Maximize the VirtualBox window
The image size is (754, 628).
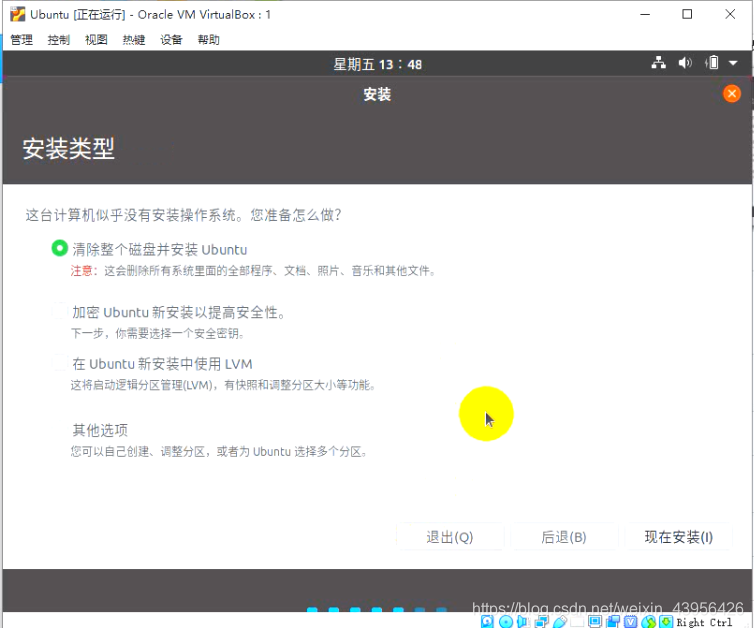tap(687, 14)
